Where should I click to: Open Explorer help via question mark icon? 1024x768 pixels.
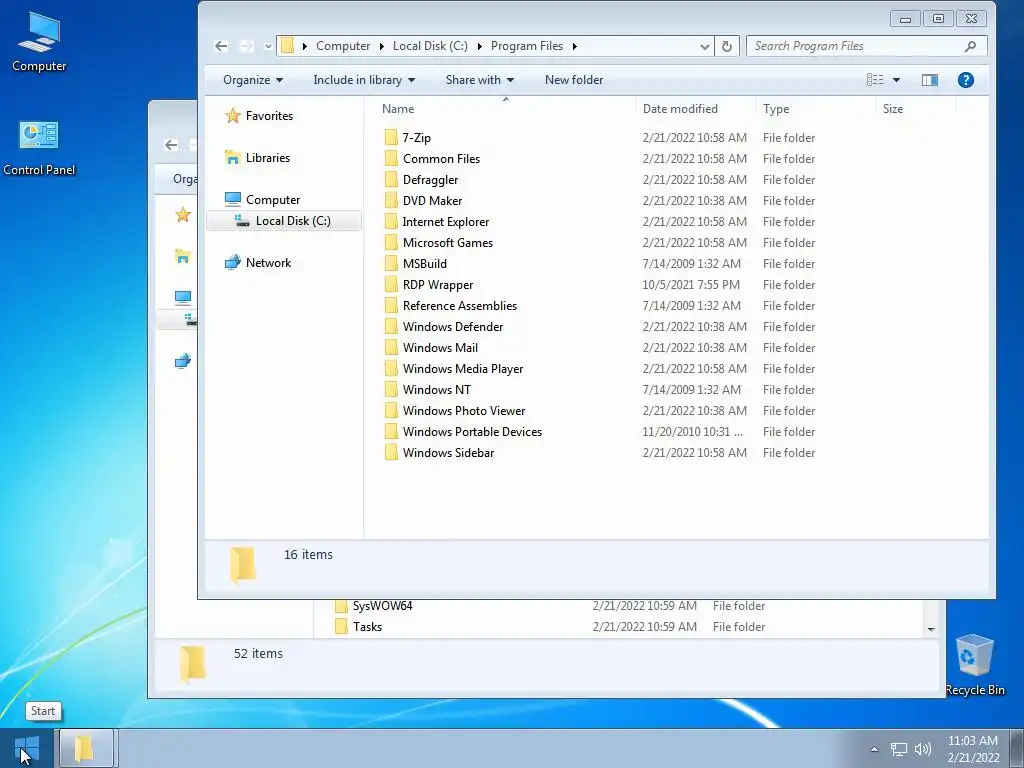click(965, 80)
